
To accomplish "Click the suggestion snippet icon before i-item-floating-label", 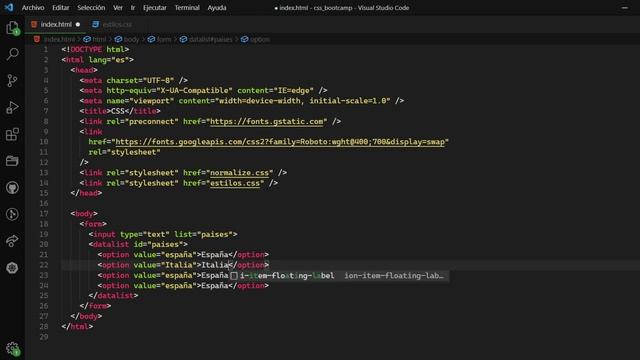I will (x=234, y=276).
